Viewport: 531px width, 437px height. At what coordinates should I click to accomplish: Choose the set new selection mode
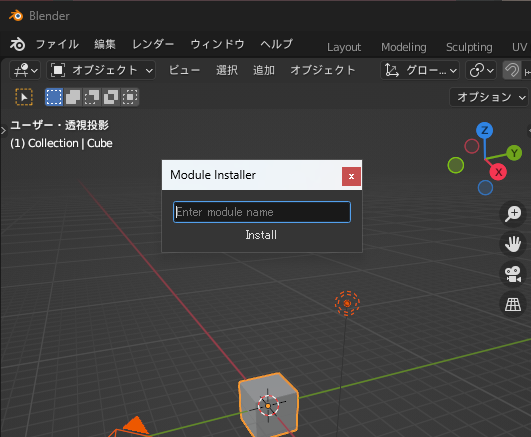(x=54, y=97)
